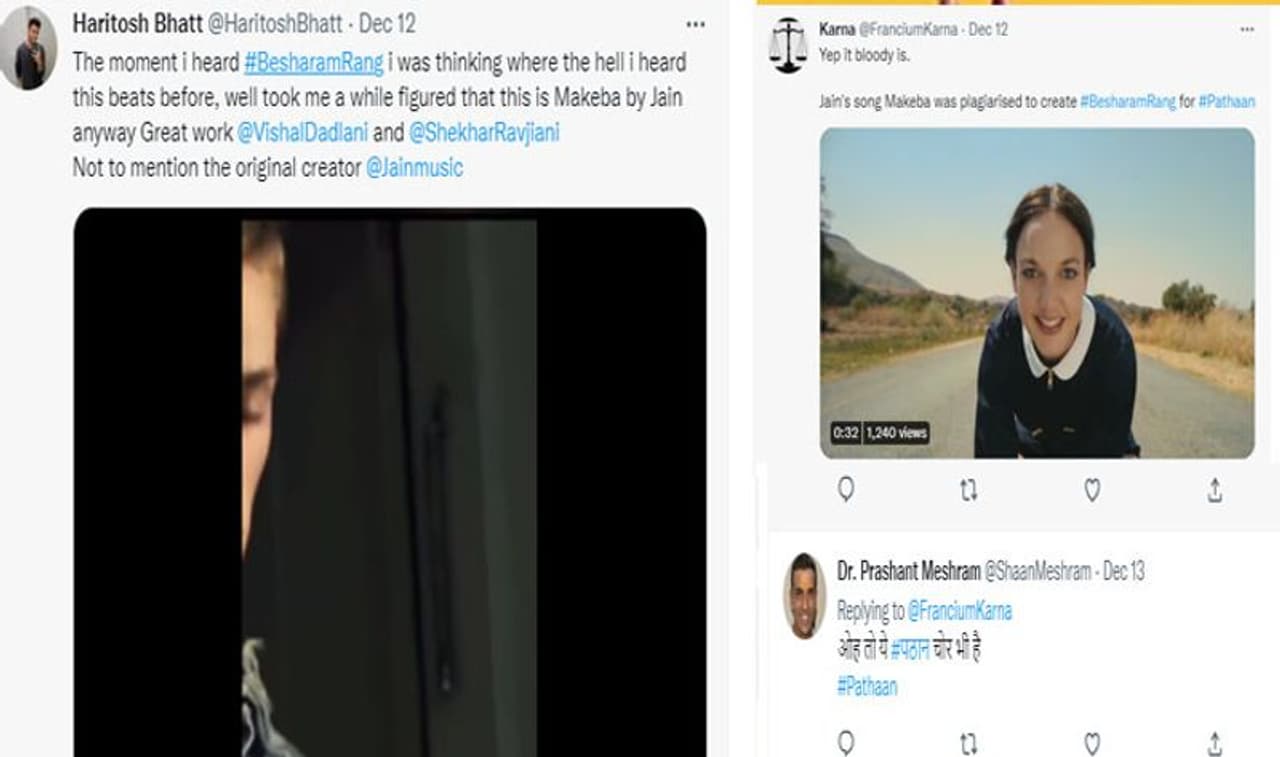
Task: Open the @Jainmusic mention link
Action: 414,168
